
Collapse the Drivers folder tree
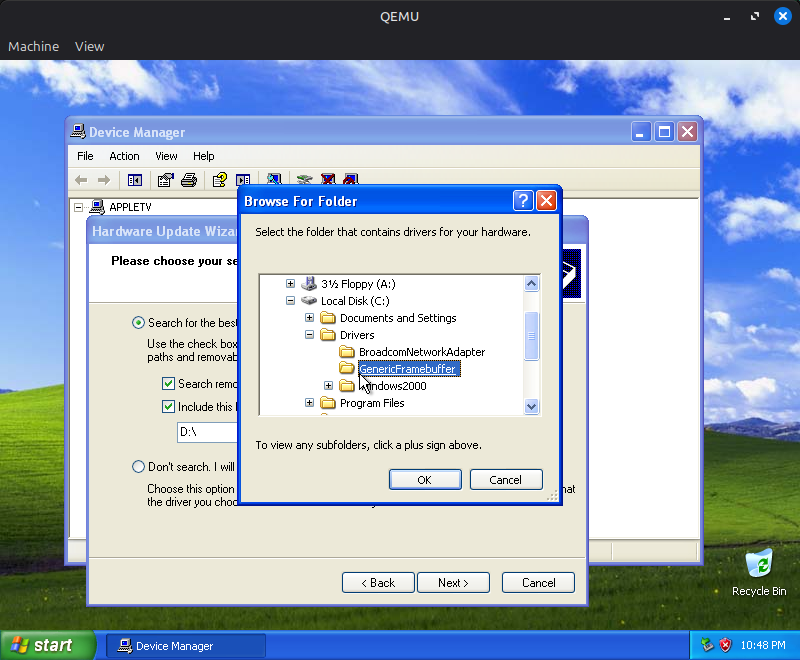(x=310, y=334)
